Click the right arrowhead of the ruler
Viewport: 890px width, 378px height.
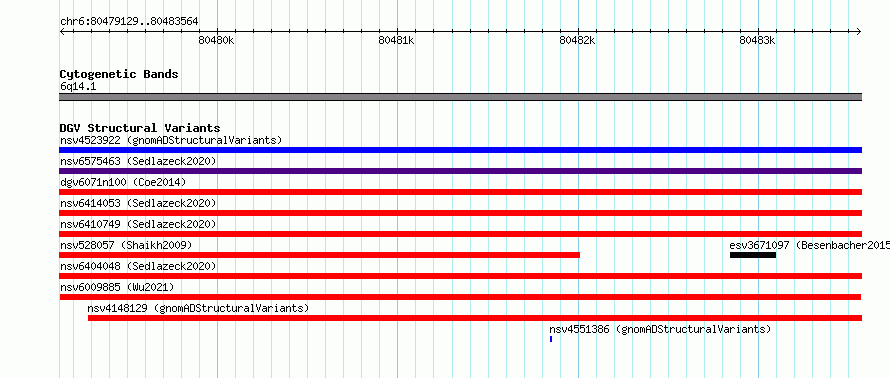tap(859, 31)
